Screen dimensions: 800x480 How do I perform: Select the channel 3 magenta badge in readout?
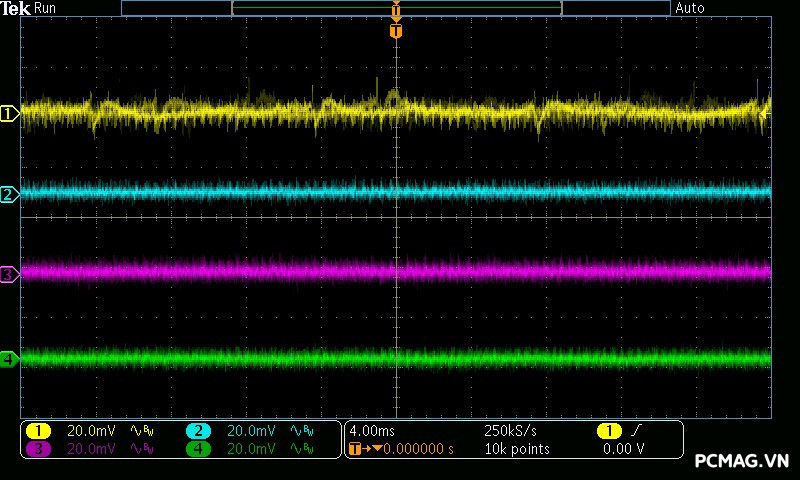tap(38, 449)
